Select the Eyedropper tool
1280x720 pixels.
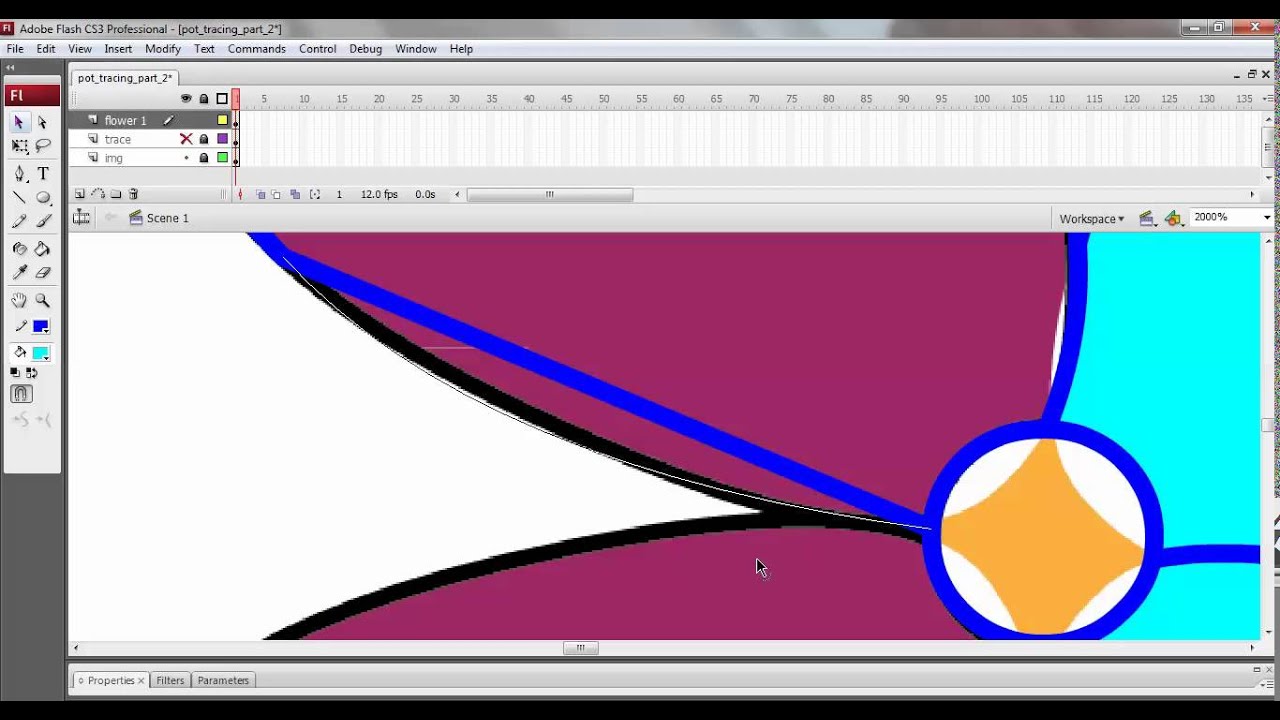point(19,273)
